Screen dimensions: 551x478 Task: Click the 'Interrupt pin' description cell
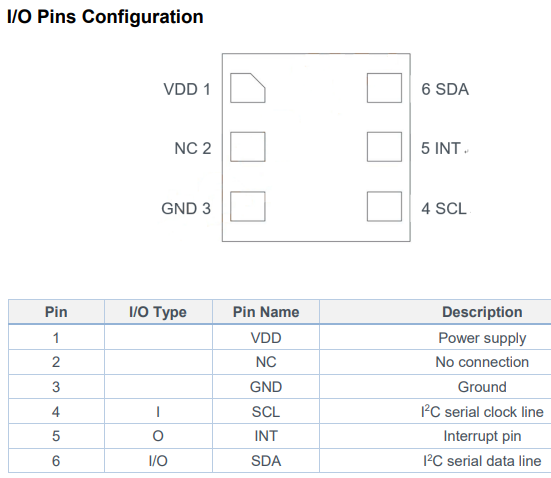point(482,436)
